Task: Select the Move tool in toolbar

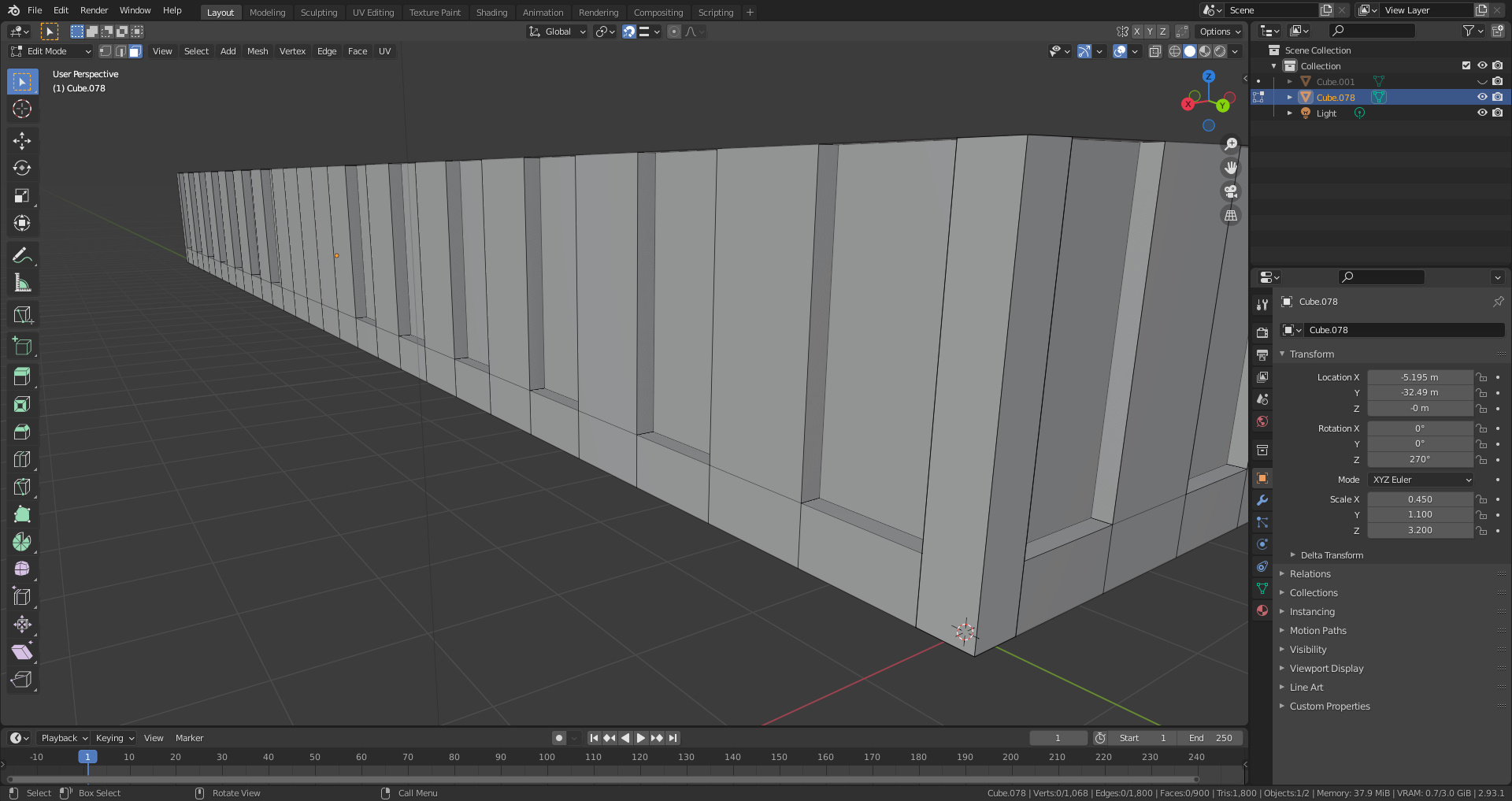Action: [x=22, y=141]
